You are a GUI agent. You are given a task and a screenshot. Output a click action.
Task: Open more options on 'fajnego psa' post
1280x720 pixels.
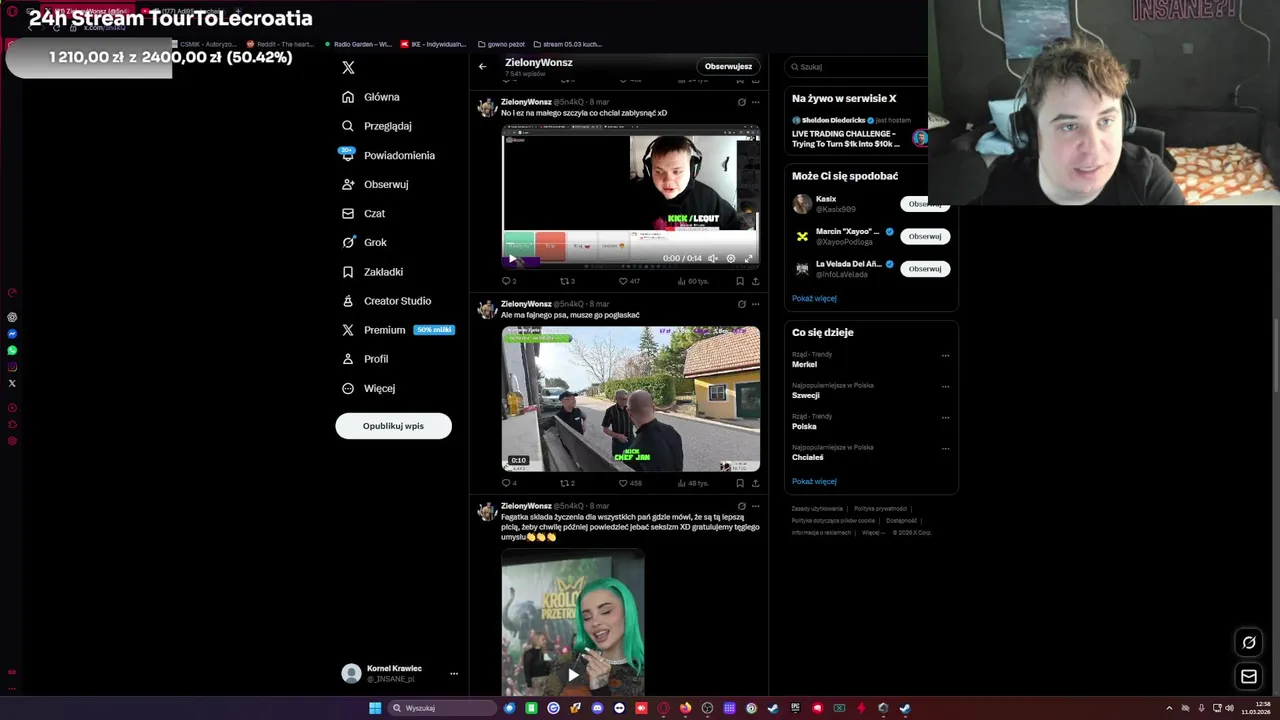coord(755,304)
